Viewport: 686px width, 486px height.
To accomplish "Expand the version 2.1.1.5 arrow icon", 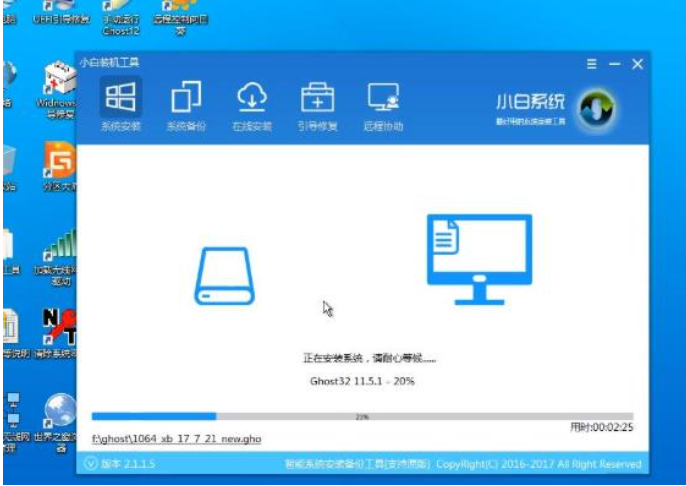I will coord(91,464).
